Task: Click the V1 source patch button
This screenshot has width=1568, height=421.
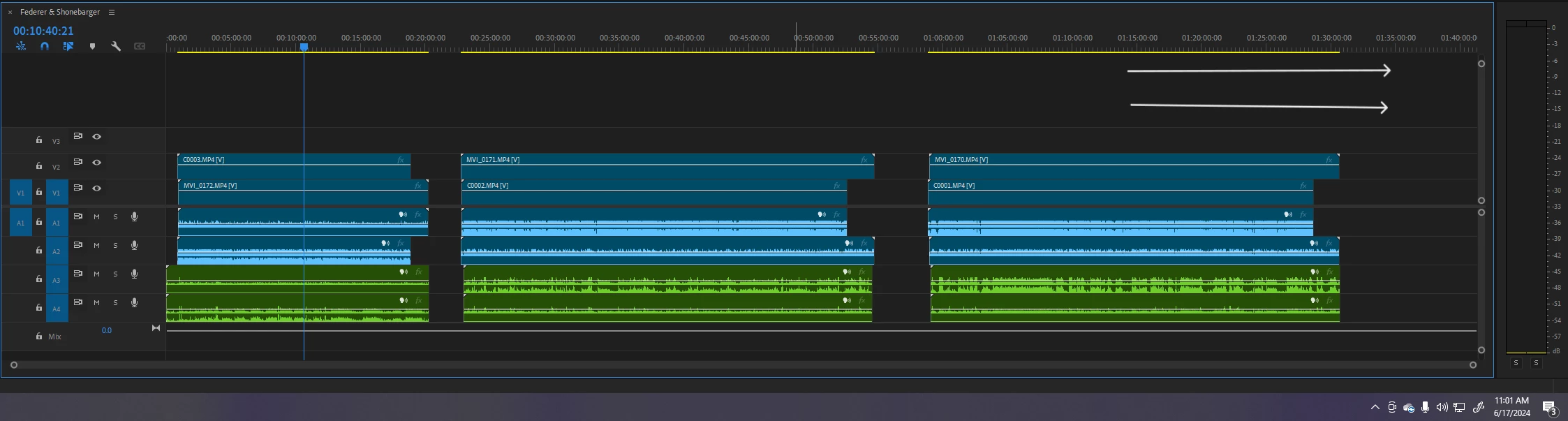Action: click(x=21, y=193)
